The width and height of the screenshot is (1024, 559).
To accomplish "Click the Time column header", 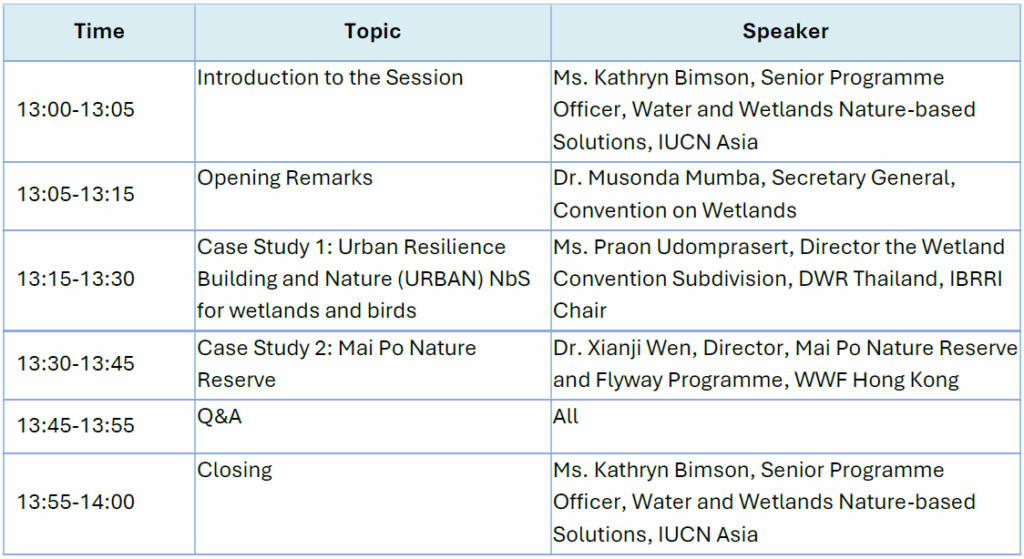I will coord(99,32).
